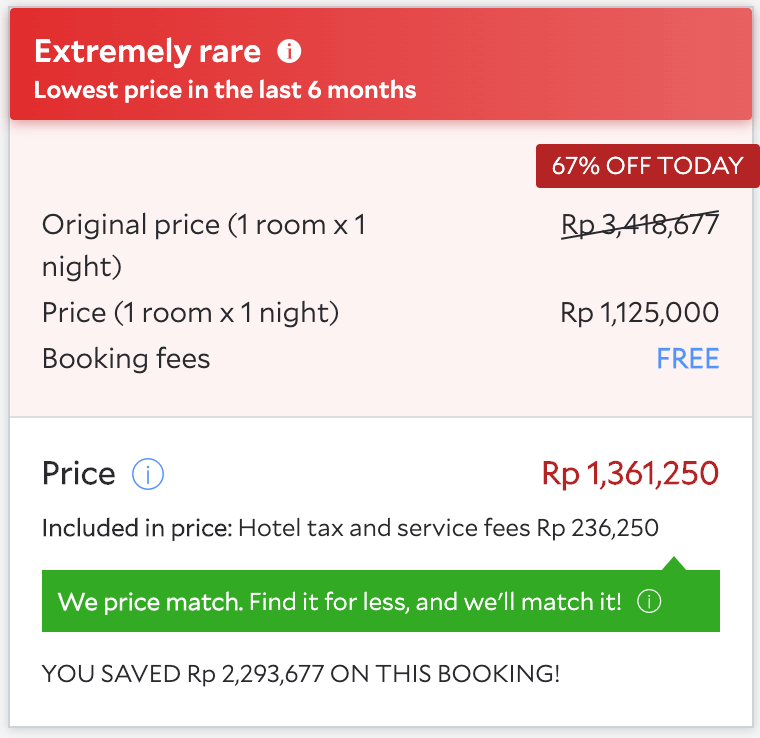The height and width of the screenshot is (738, 760).
Task: Click "Lowest price in the last 6 months"
Action: pyautogui.click(x=225, y=90)
